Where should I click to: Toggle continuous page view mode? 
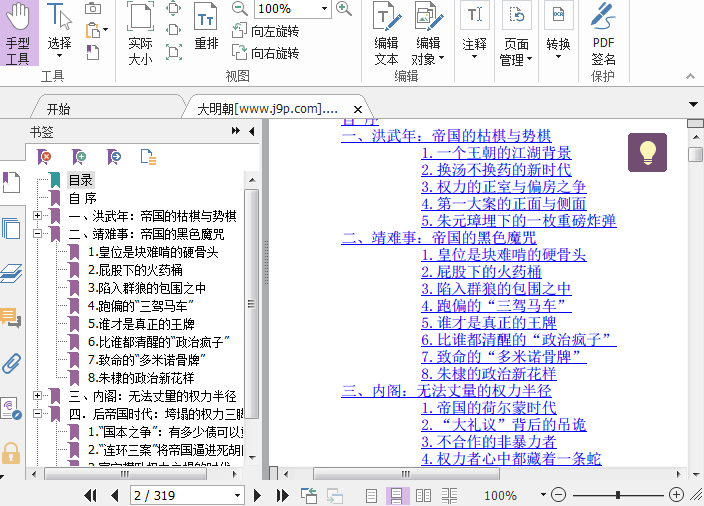pyautogui.click(x=396, y=496)
